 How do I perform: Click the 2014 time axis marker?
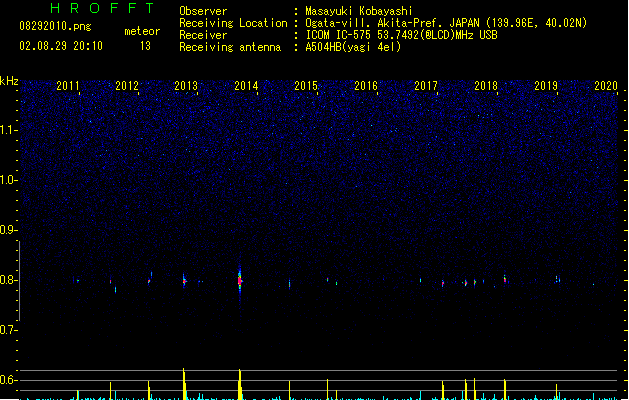click(x=246, y=86)
